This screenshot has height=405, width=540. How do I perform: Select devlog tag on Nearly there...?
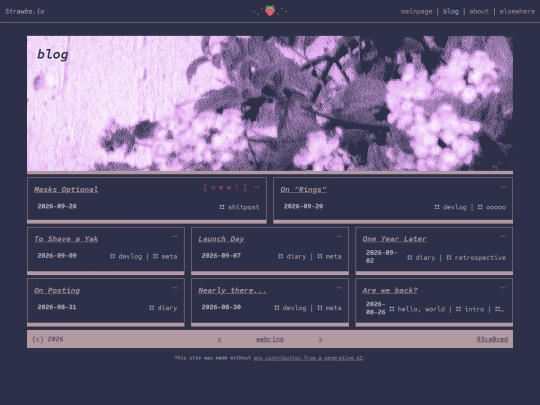coord(290,308)
